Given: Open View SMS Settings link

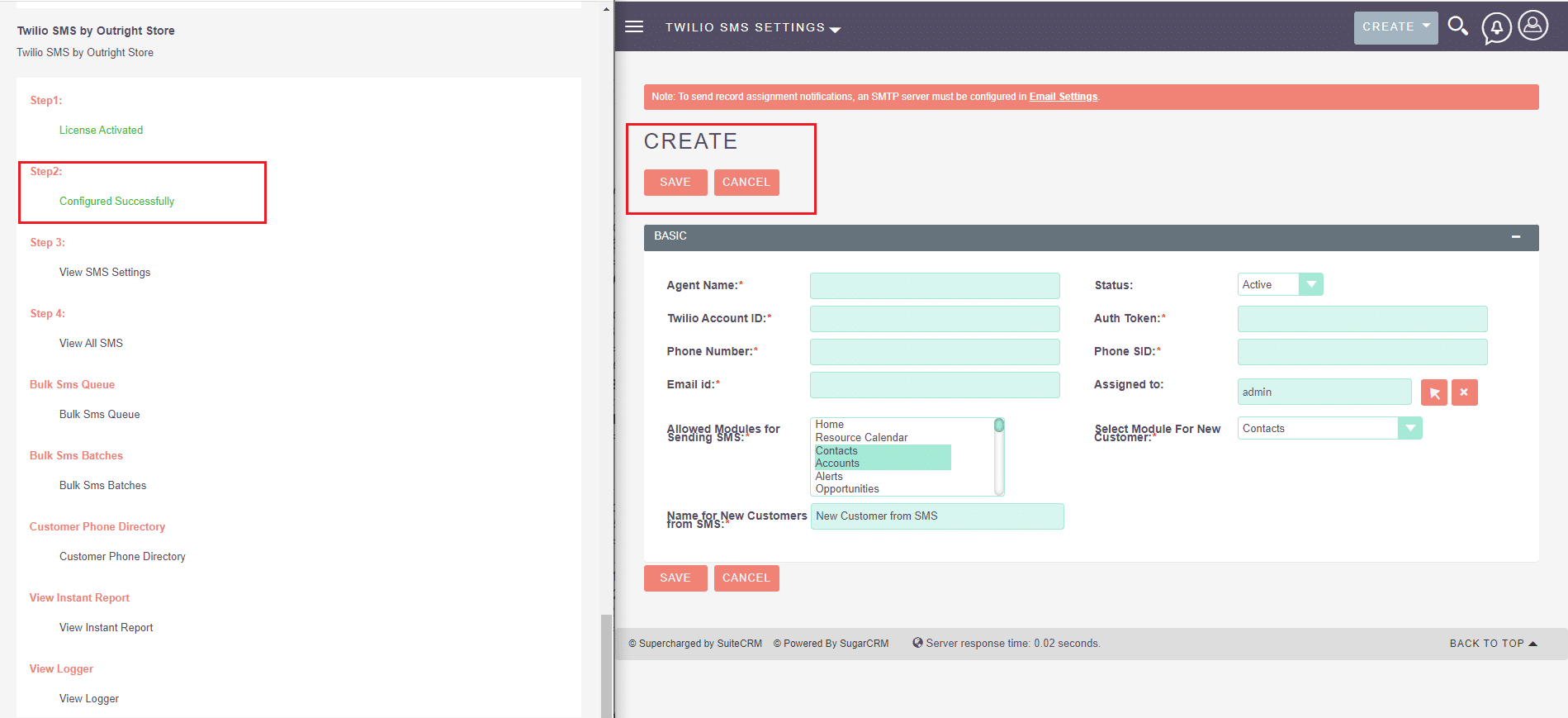Looking at the screenshot, I should (105, 273).
